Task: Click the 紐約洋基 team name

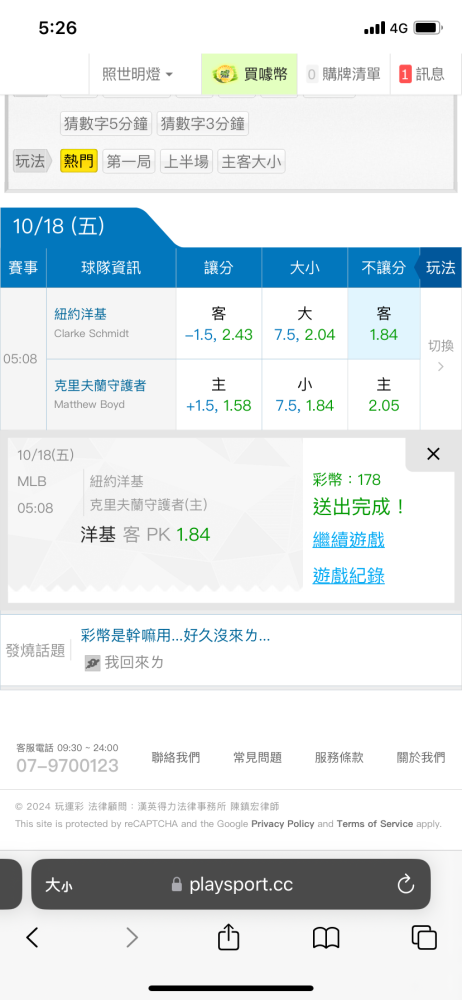Action: [80, 314]
